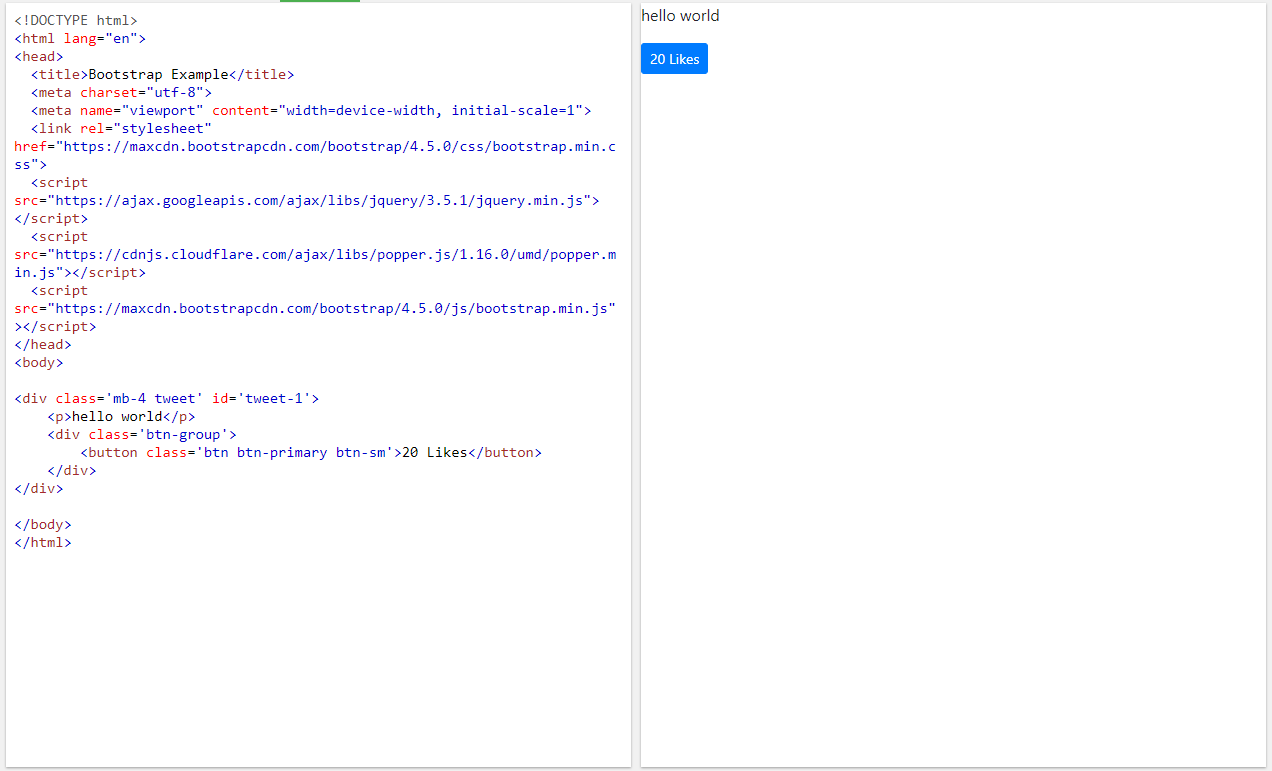This screenshot has width=1272, height=771.
Task: Click the link rel stylesheet line
Action: pos(121,128)
